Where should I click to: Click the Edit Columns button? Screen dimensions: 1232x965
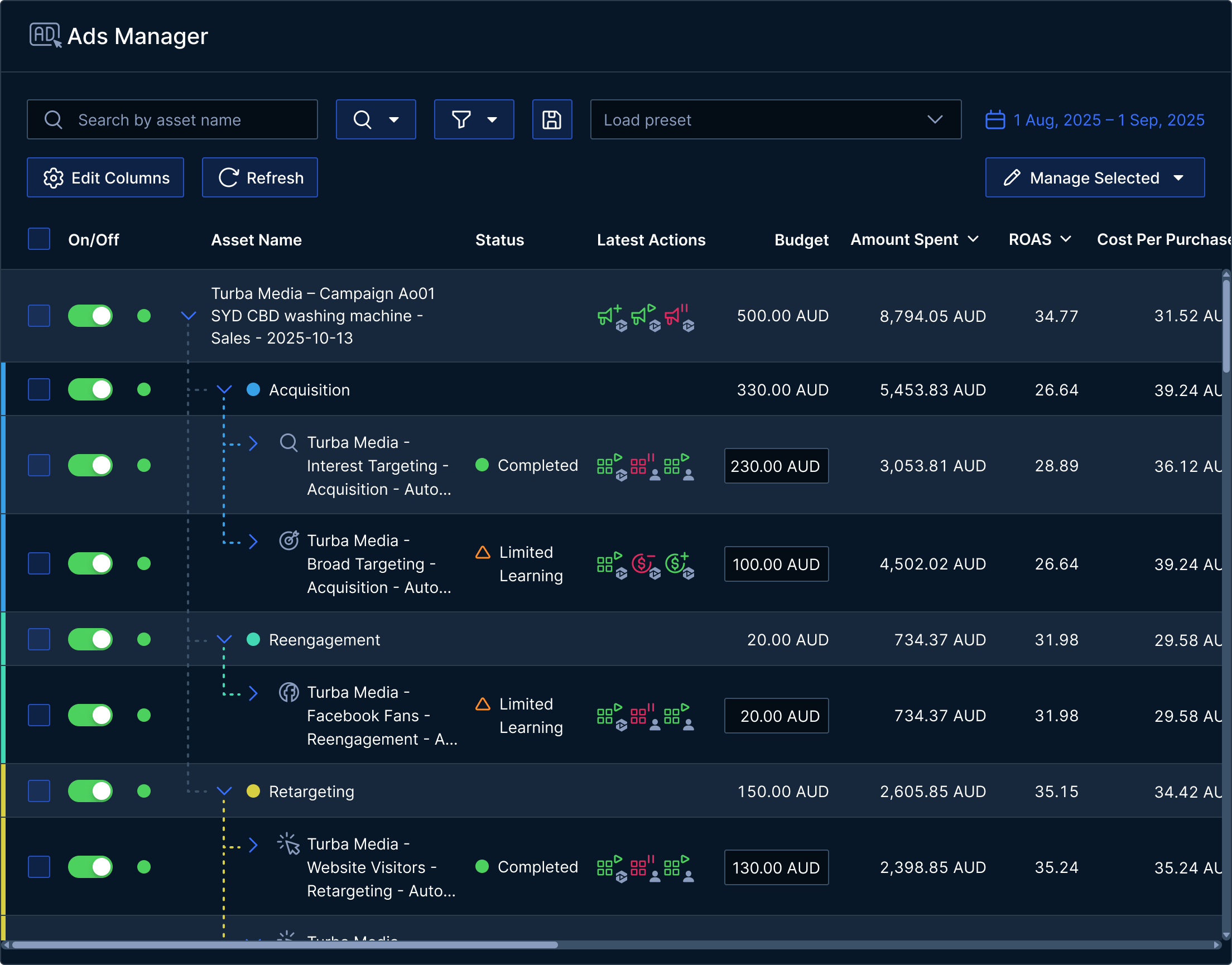point(105,177)
